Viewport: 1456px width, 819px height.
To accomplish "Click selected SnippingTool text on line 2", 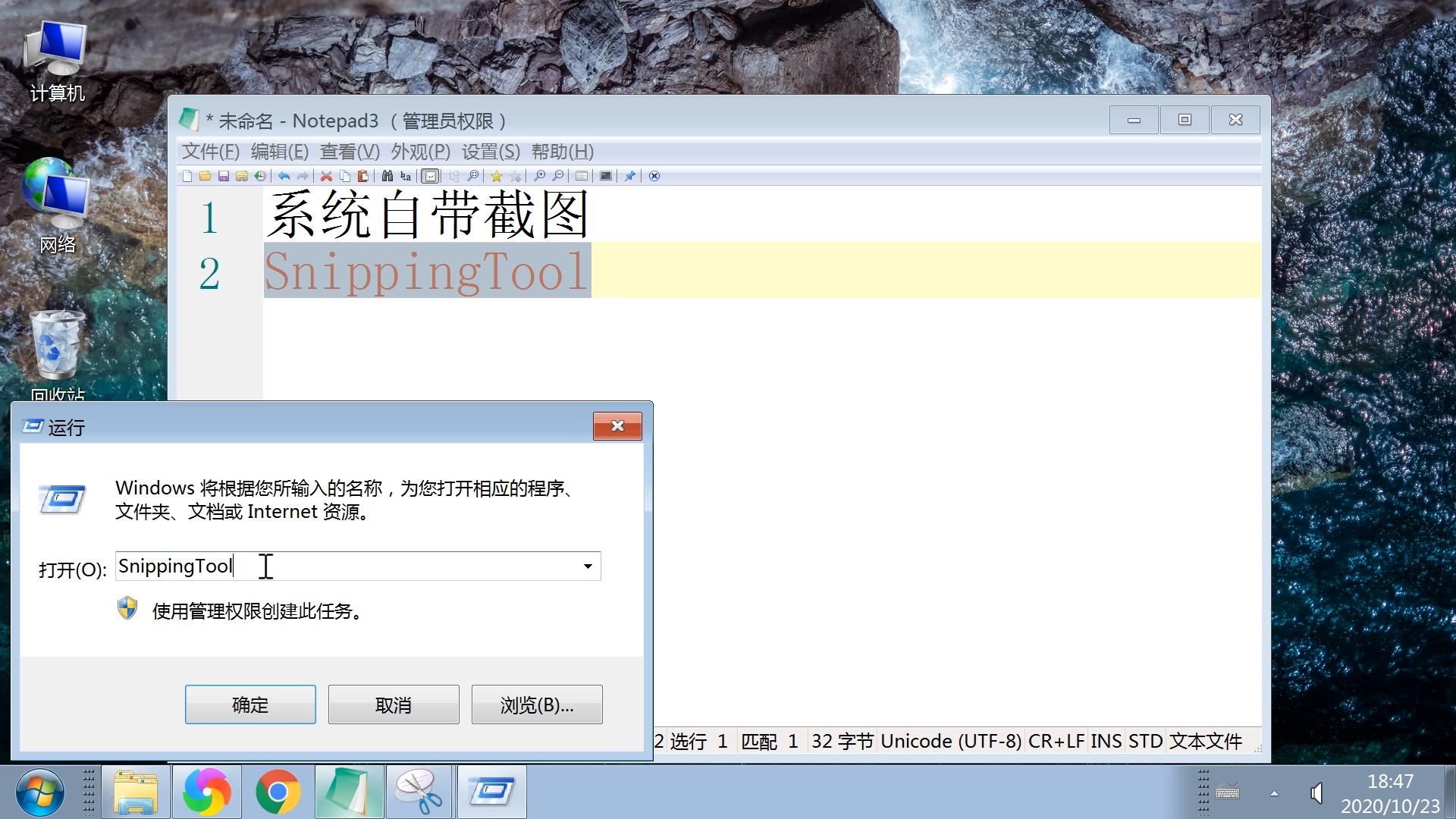I will [x=426, y=271].
